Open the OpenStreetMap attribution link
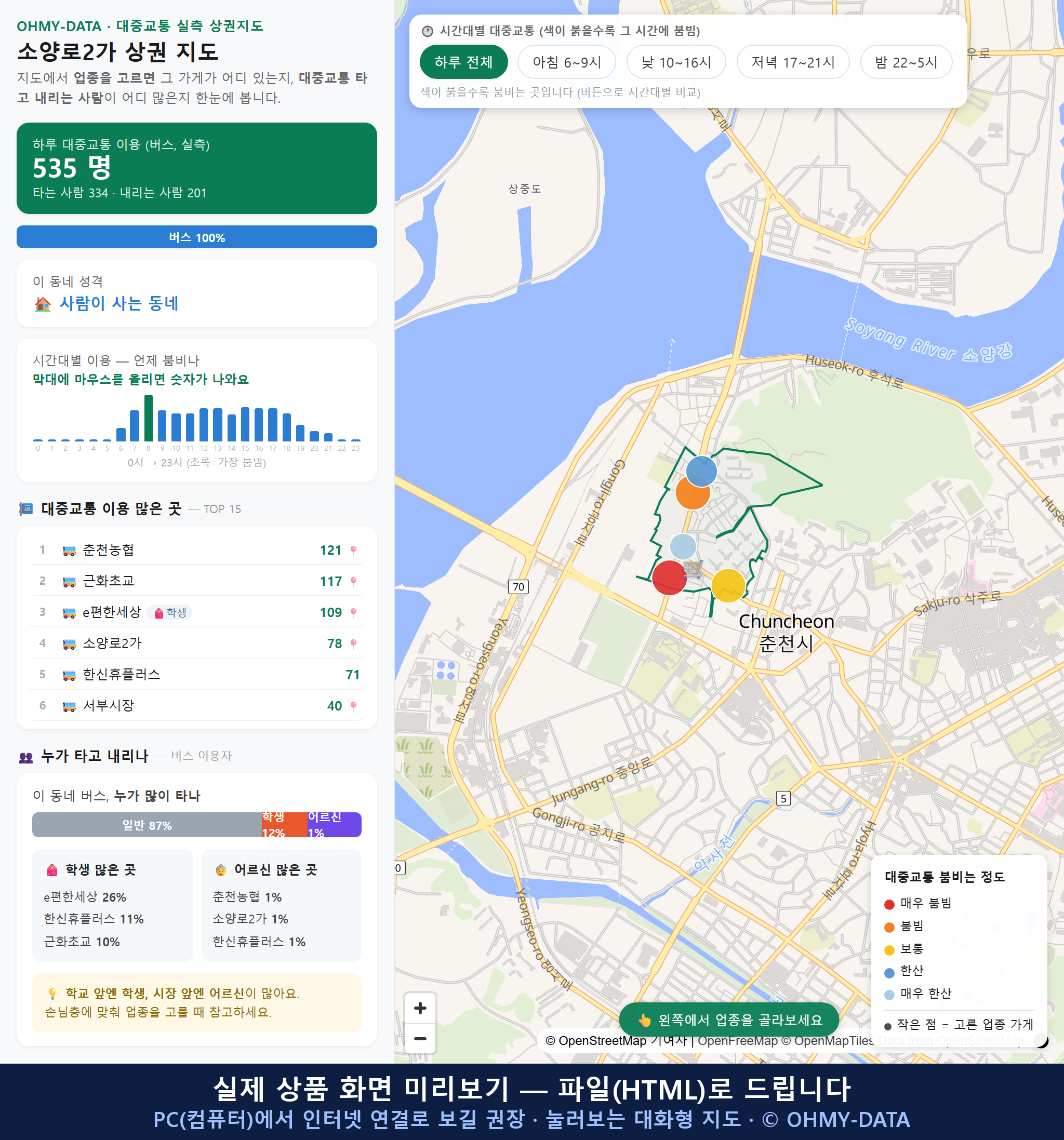The image size is (1064, 1140). (616, 1040)
